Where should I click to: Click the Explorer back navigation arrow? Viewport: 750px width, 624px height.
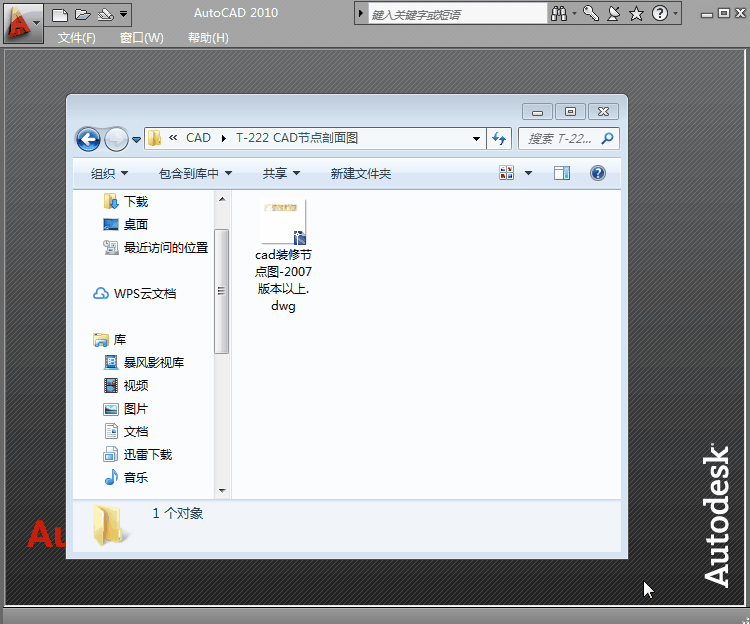(x=88, y=139)
